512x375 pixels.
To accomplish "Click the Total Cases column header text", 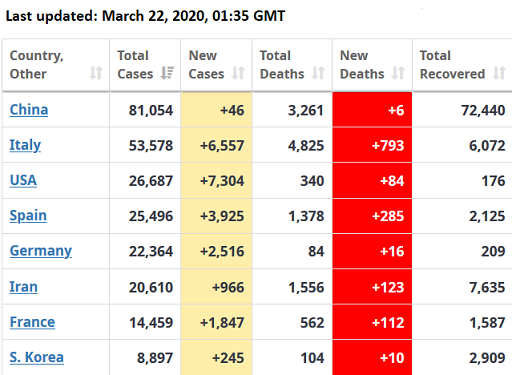I will pos(135,65).
